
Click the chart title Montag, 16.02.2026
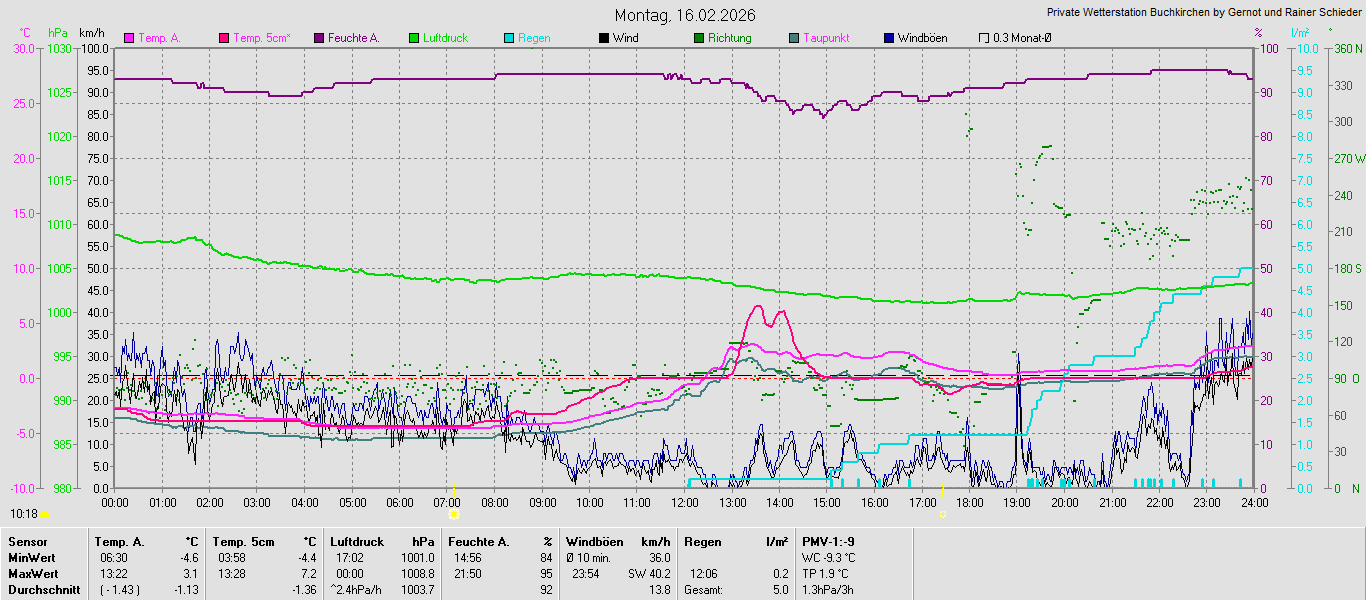685,15
